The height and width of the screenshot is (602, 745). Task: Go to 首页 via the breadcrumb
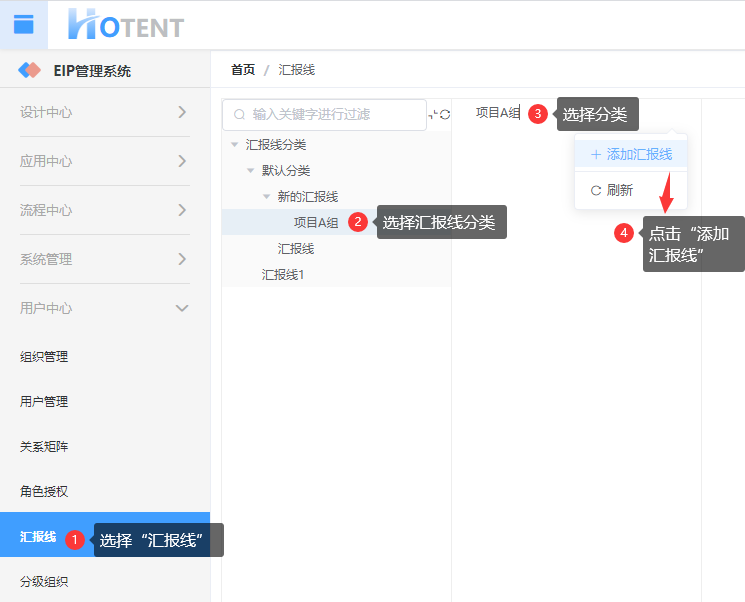243,70
